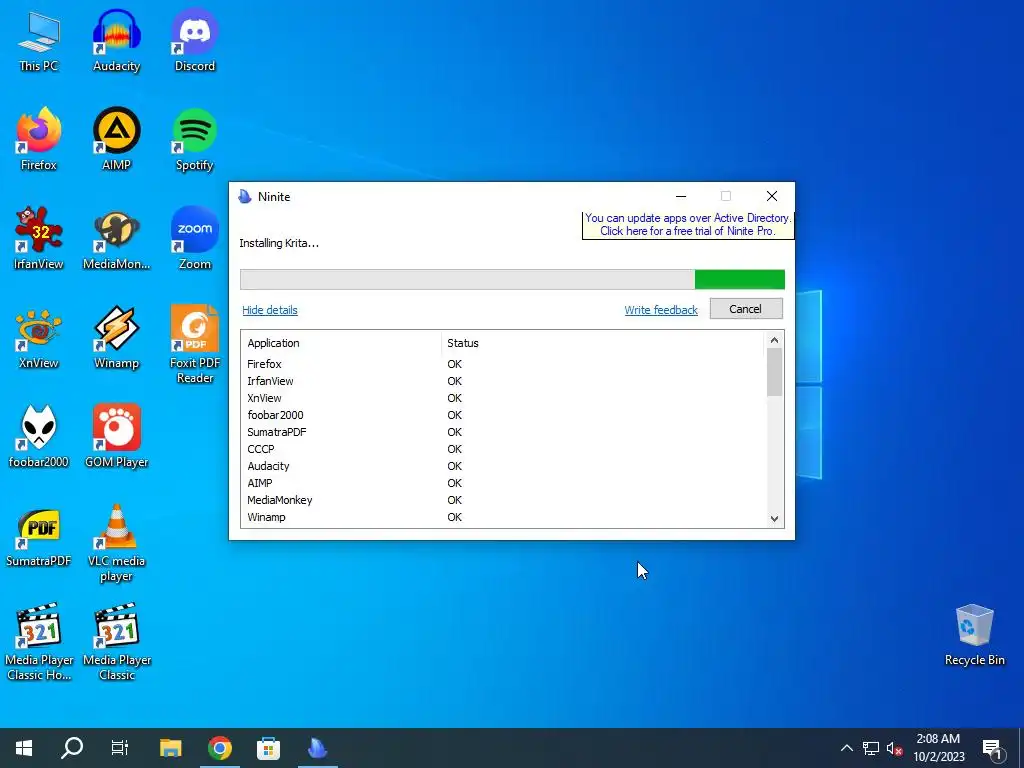Select the Firefox row in the list
Viewport: 1024px width, 768px height.
click(x=503, y=364)
